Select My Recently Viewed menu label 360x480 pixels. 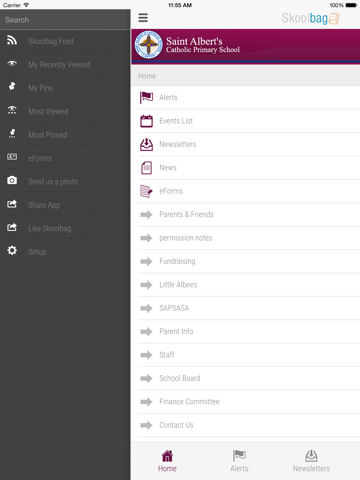(x=59, y=65)
